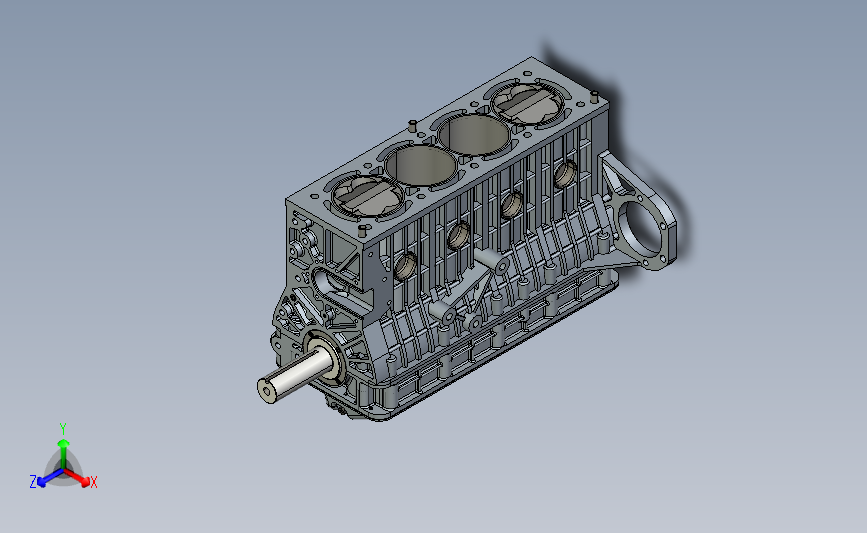This screenshot has height=533, width=867.
Task: Select the green Y axis of the triad
Action: click(x=63, y=453)
